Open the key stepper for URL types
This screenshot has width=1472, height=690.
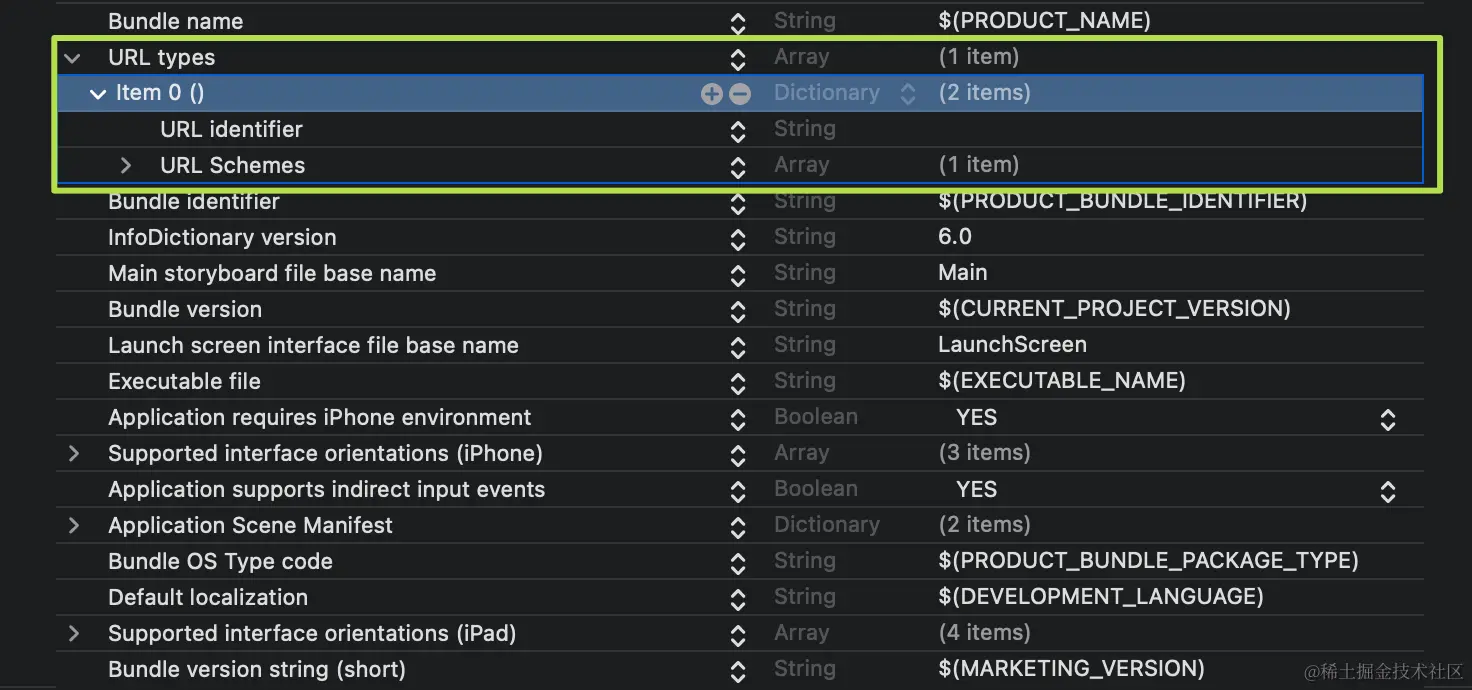click(738, 58)
